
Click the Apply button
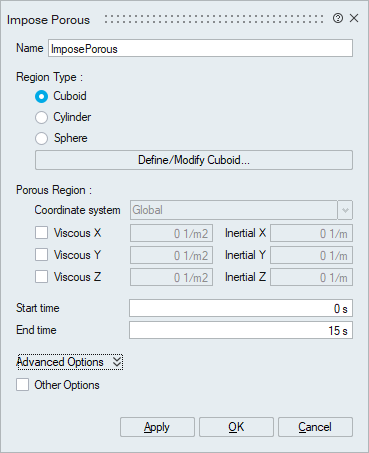(157, 427)
